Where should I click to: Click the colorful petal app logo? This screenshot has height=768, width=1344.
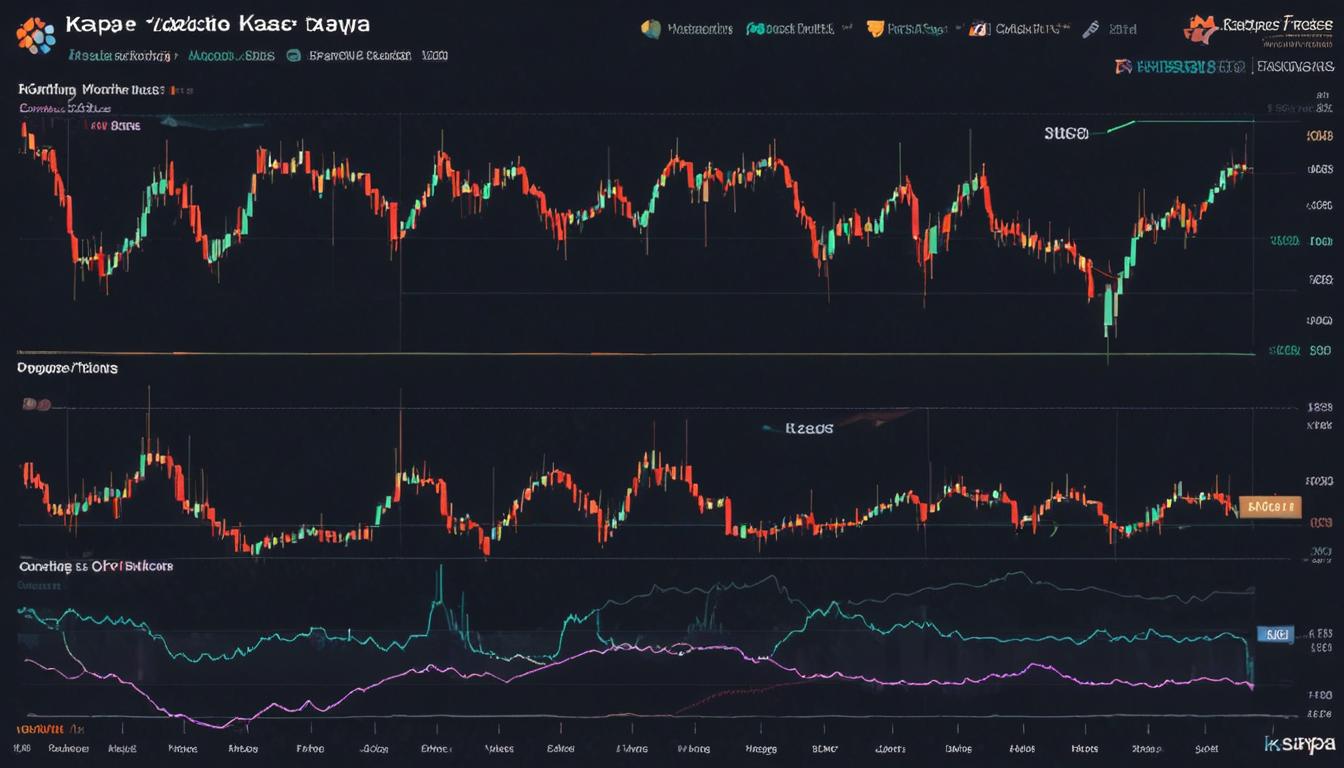[35, 32]
